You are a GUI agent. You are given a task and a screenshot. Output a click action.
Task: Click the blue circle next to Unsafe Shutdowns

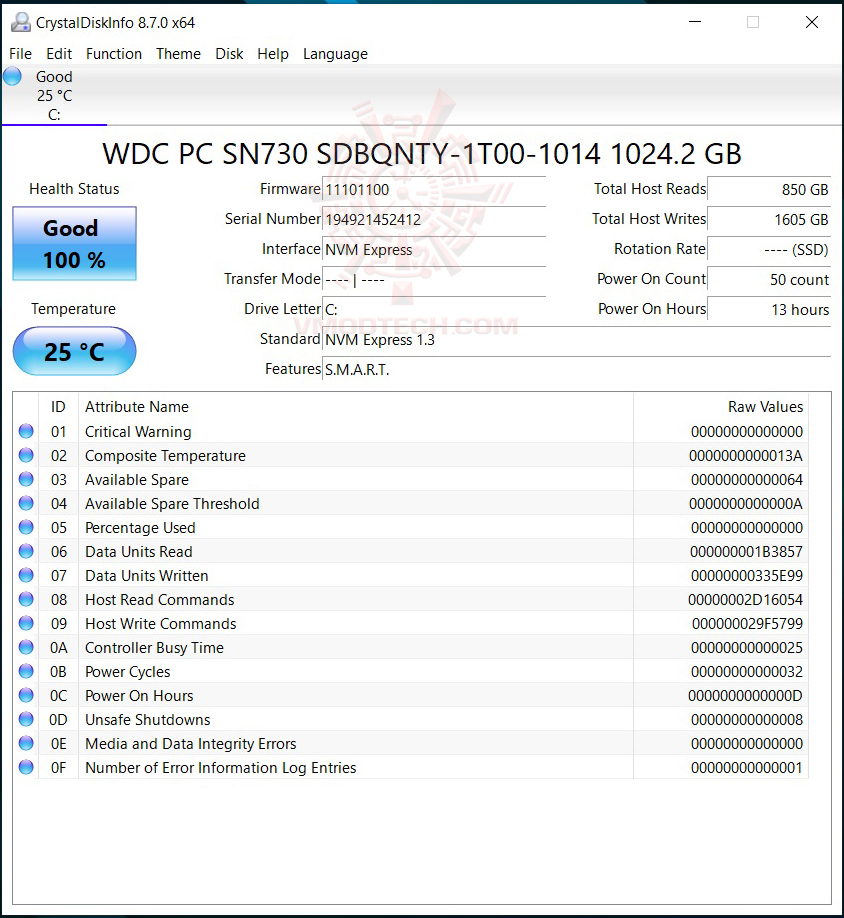coord(26,719)
